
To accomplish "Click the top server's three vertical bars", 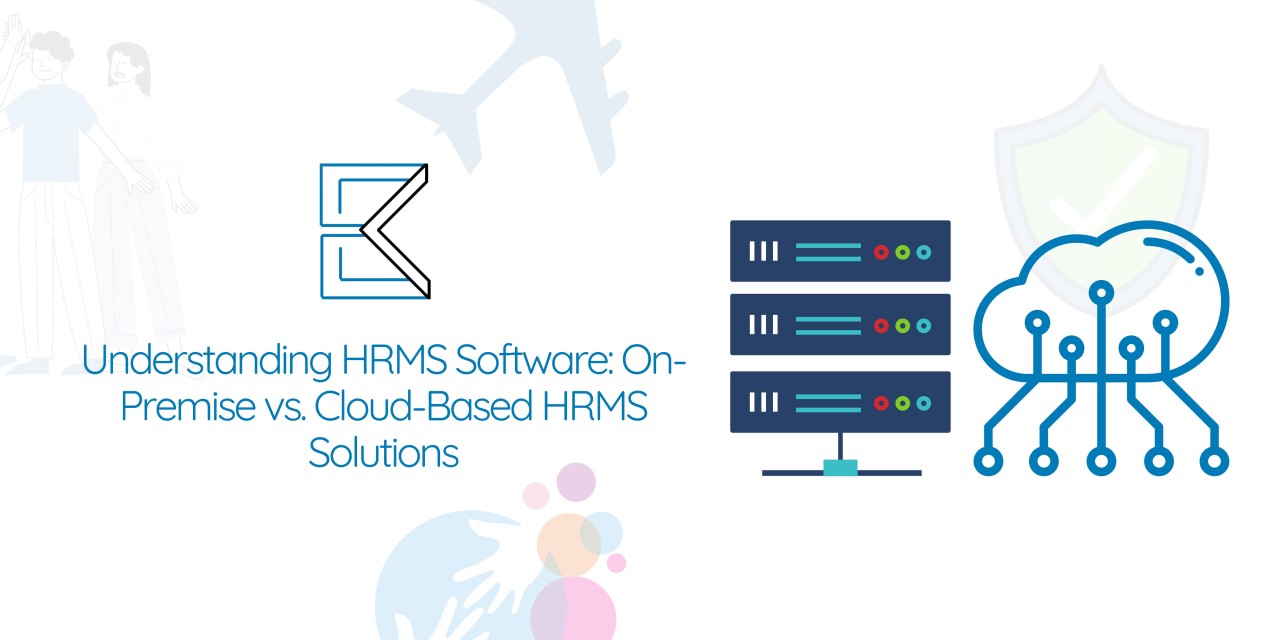I will [x=764, y=252].
